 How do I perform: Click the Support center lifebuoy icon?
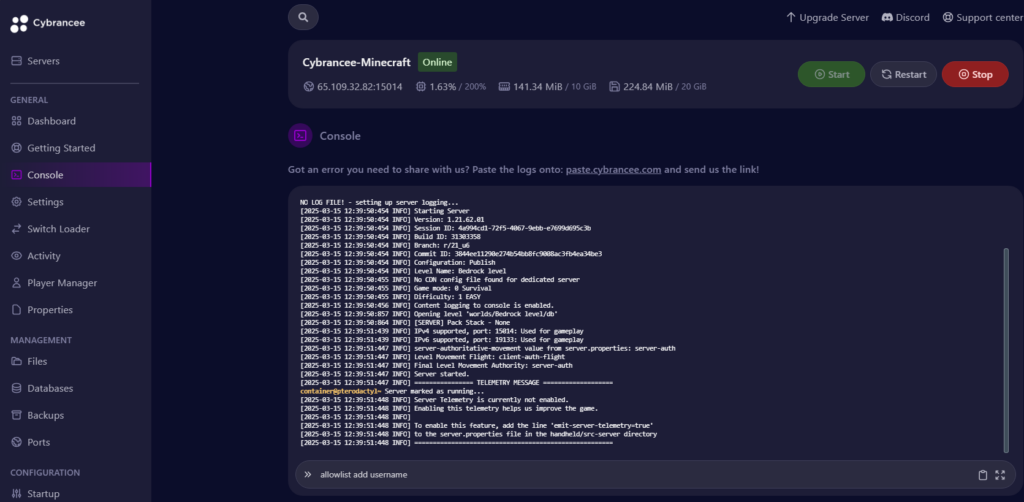(x=948, y=18)
